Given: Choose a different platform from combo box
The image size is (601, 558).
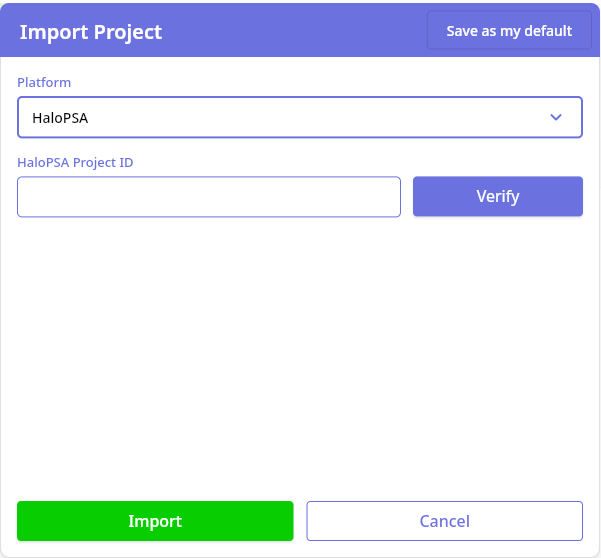Looking at the screenshot, I should tap(299, 117).
